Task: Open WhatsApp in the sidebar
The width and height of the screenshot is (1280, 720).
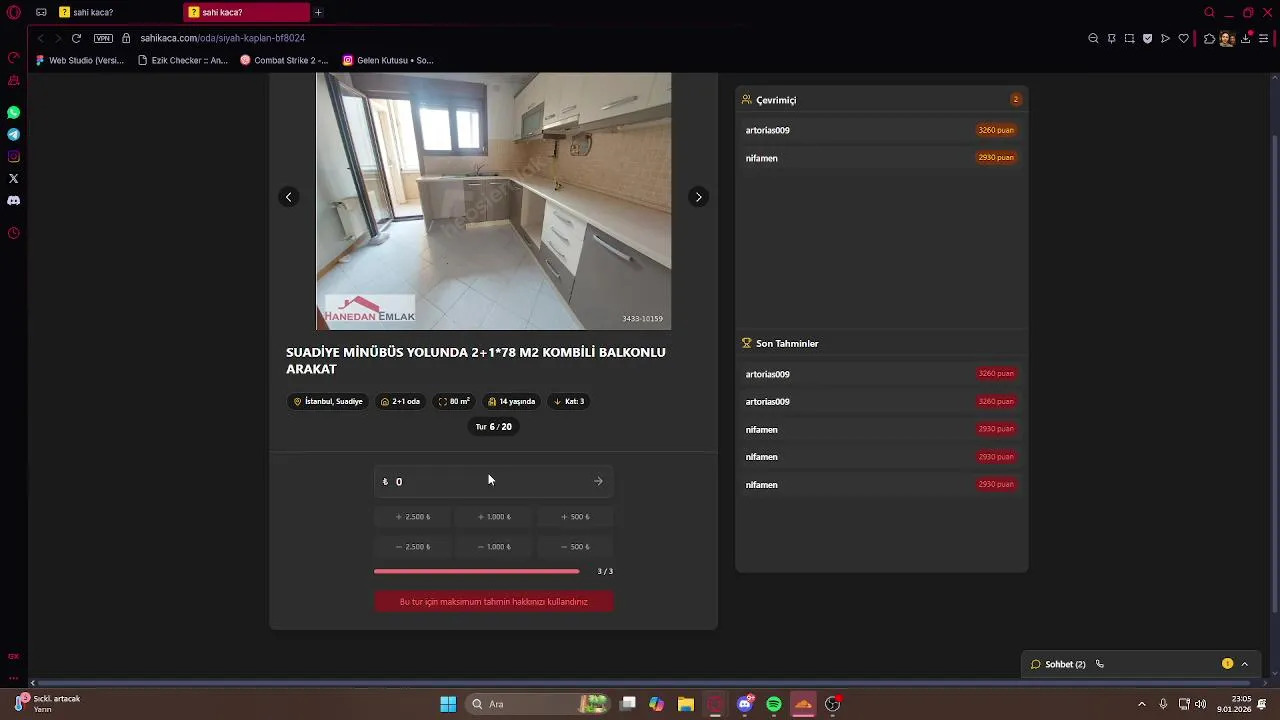Action: pyautogui.click(x=14, y=112)
